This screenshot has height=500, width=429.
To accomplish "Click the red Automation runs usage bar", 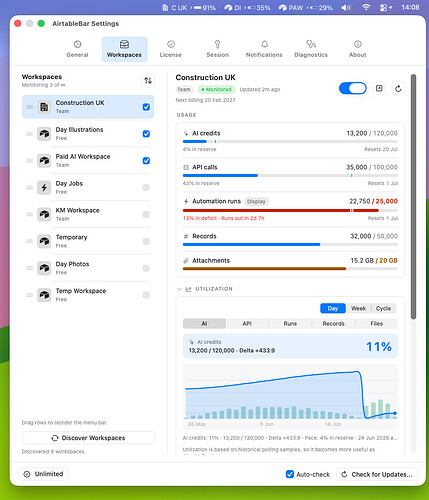I will point(290,210).
